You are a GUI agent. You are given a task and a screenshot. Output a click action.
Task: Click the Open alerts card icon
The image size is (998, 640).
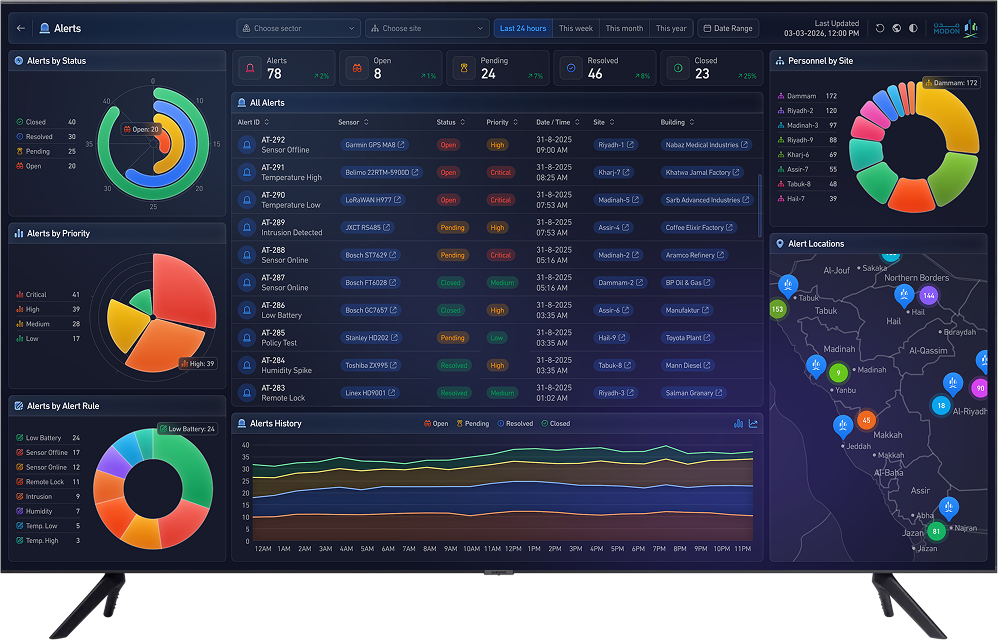[x=357, y=68]
